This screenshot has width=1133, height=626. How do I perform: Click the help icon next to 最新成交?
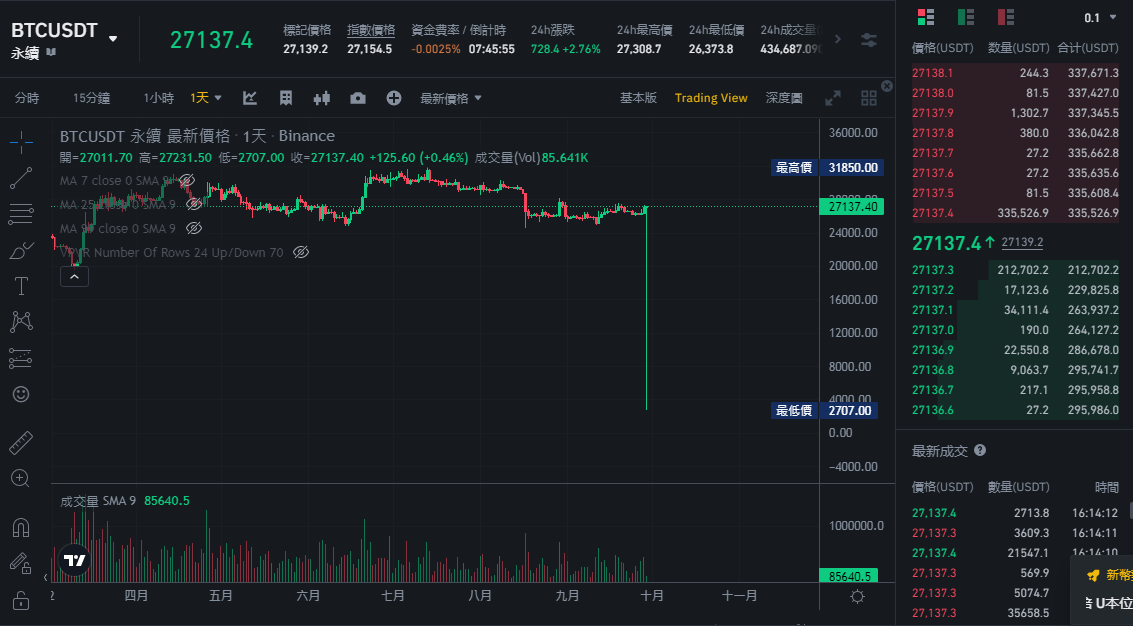tap(980, 450)
